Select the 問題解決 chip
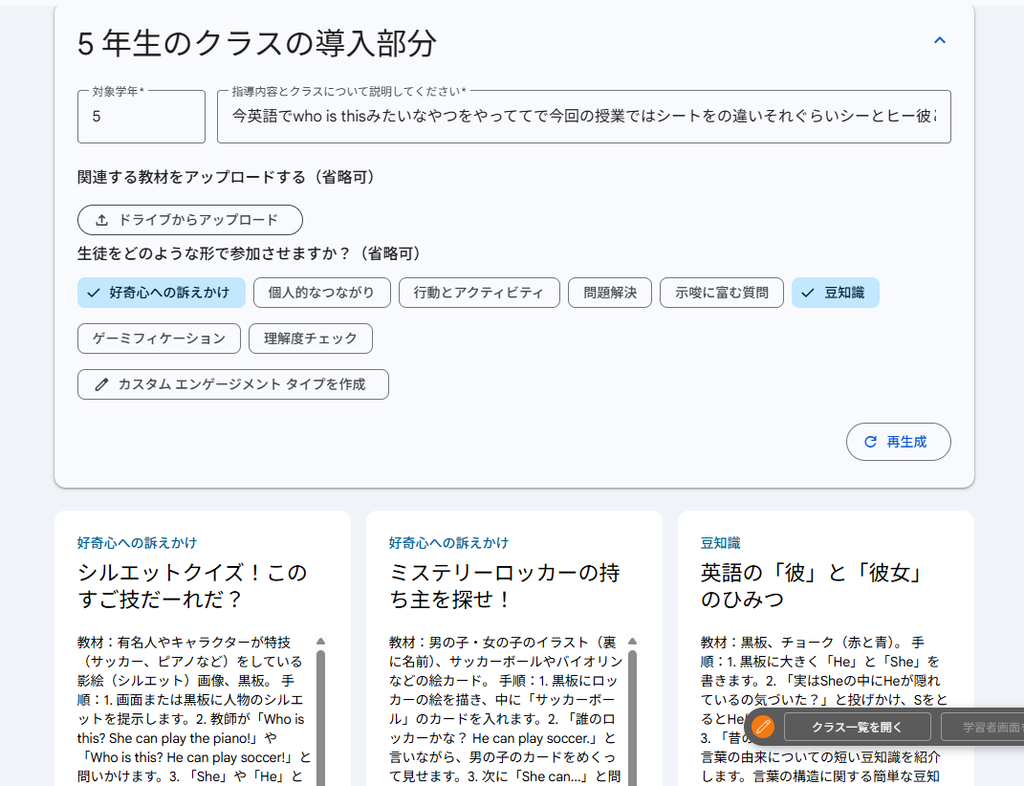 610,292
